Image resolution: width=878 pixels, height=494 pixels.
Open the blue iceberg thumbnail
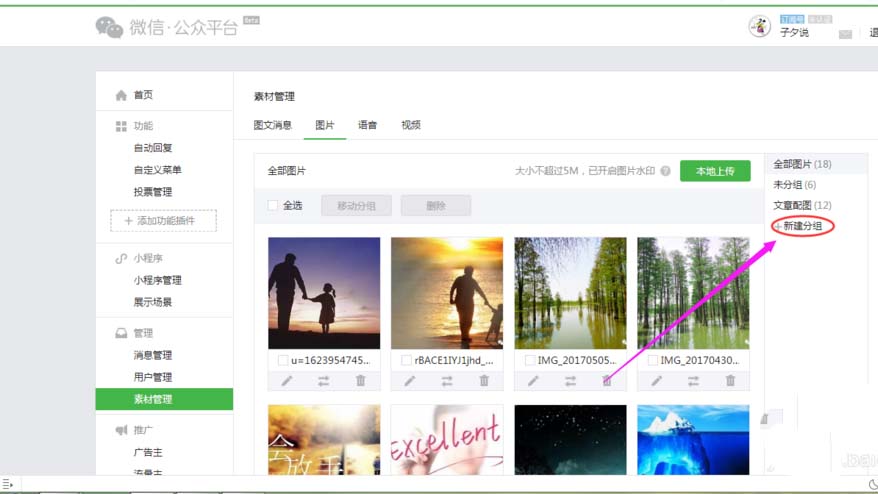[693, 440]
